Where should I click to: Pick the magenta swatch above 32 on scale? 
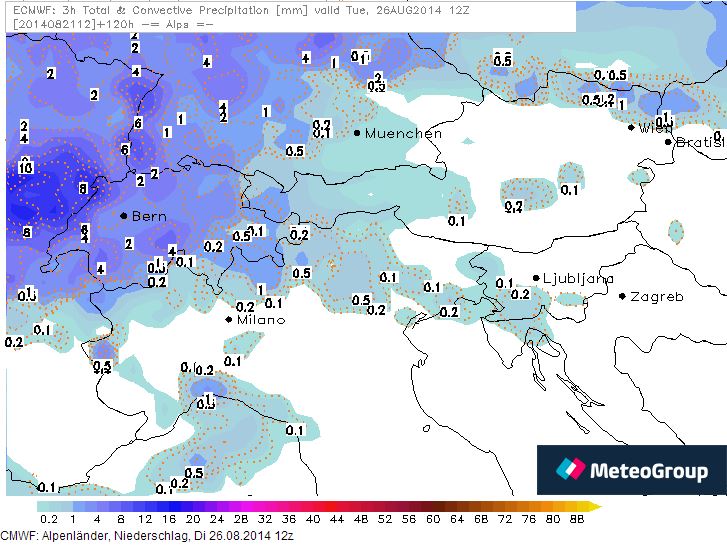(x=265, y=506)
